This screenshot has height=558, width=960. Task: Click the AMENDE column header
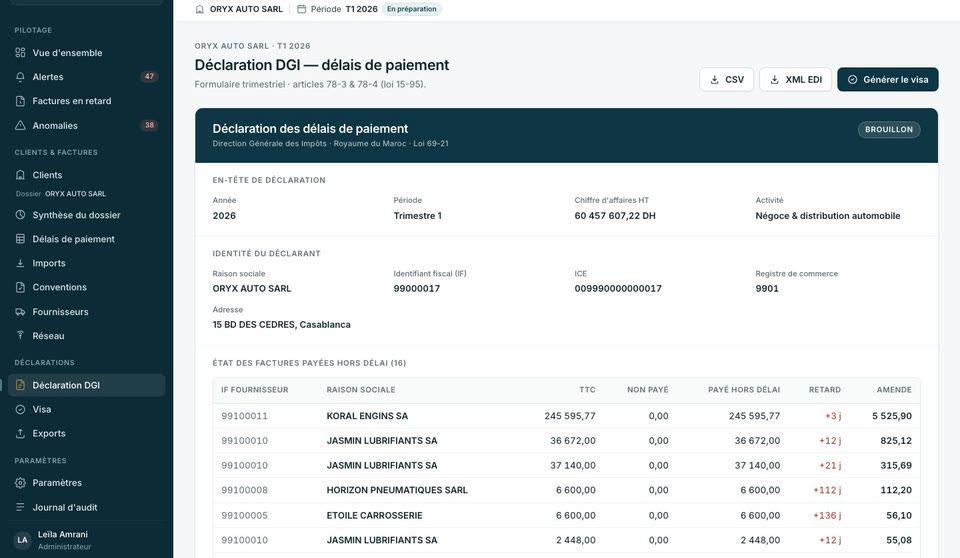point(894,390)
